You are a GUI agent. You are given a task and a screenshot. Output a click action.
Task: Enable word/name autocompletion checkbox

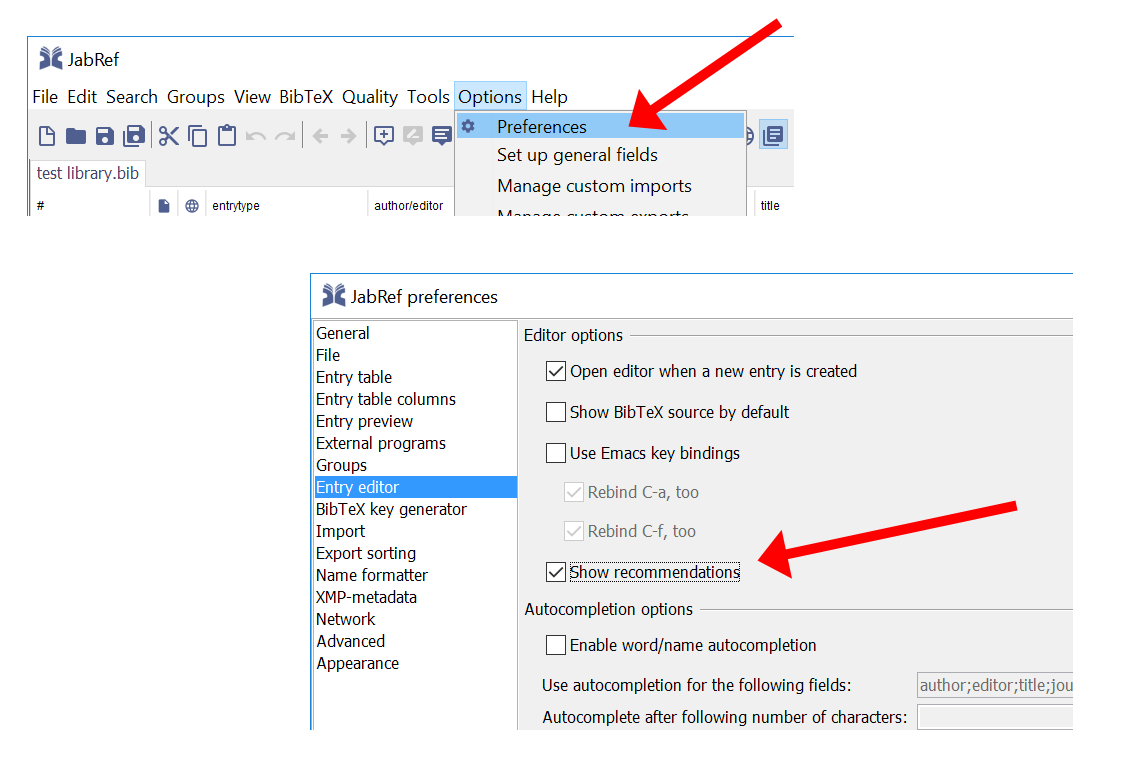[555, 645]
